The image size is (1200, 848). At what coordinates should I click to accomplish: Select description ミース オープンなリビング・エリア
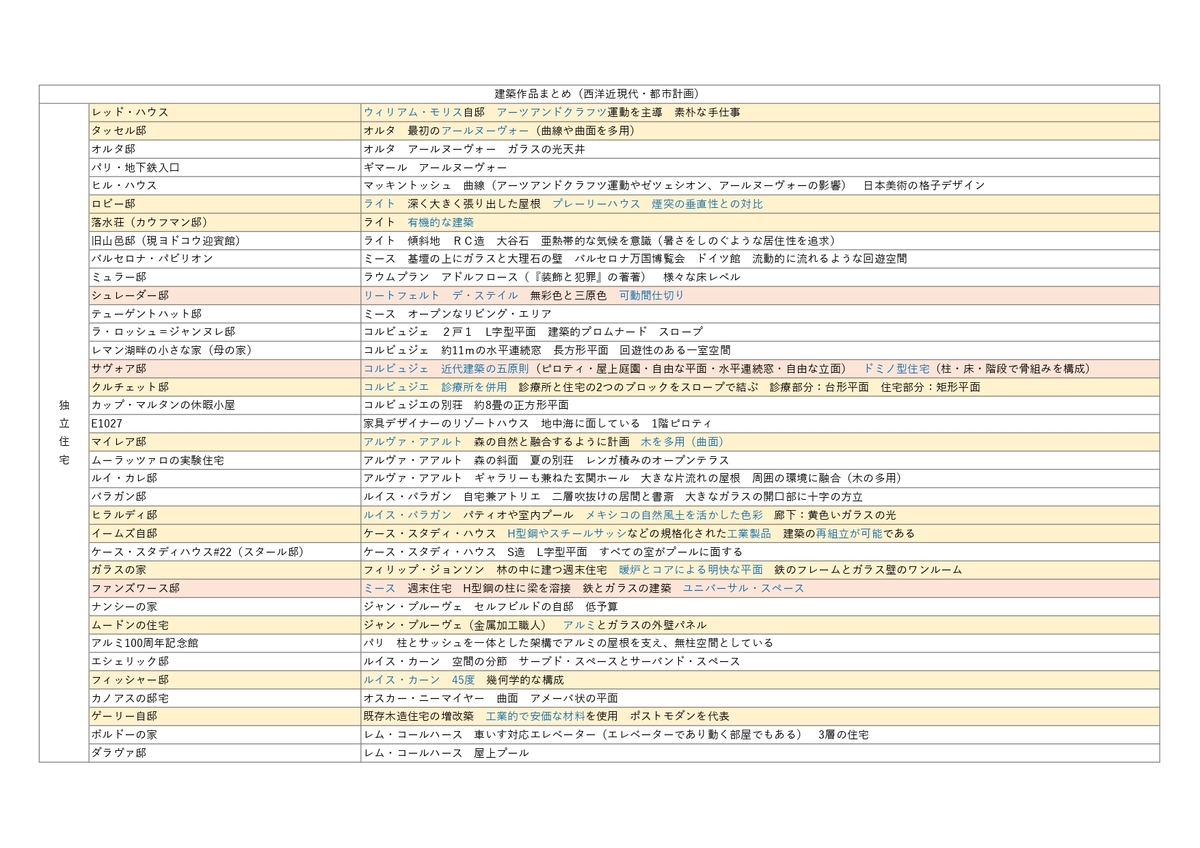[x=760, y=313]
